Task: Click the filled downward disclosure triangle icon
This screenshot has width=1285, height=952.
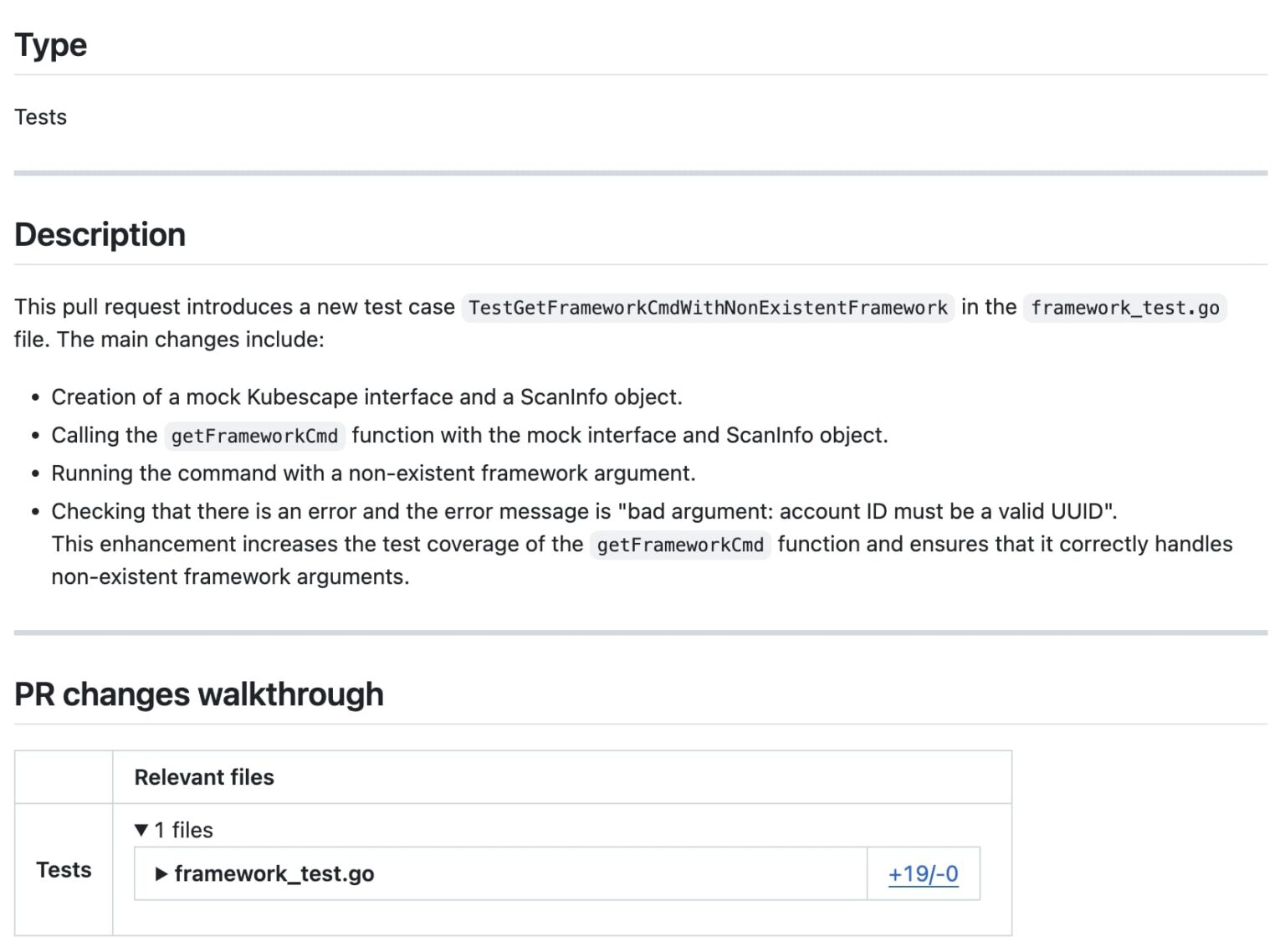Action: [141, 830]
